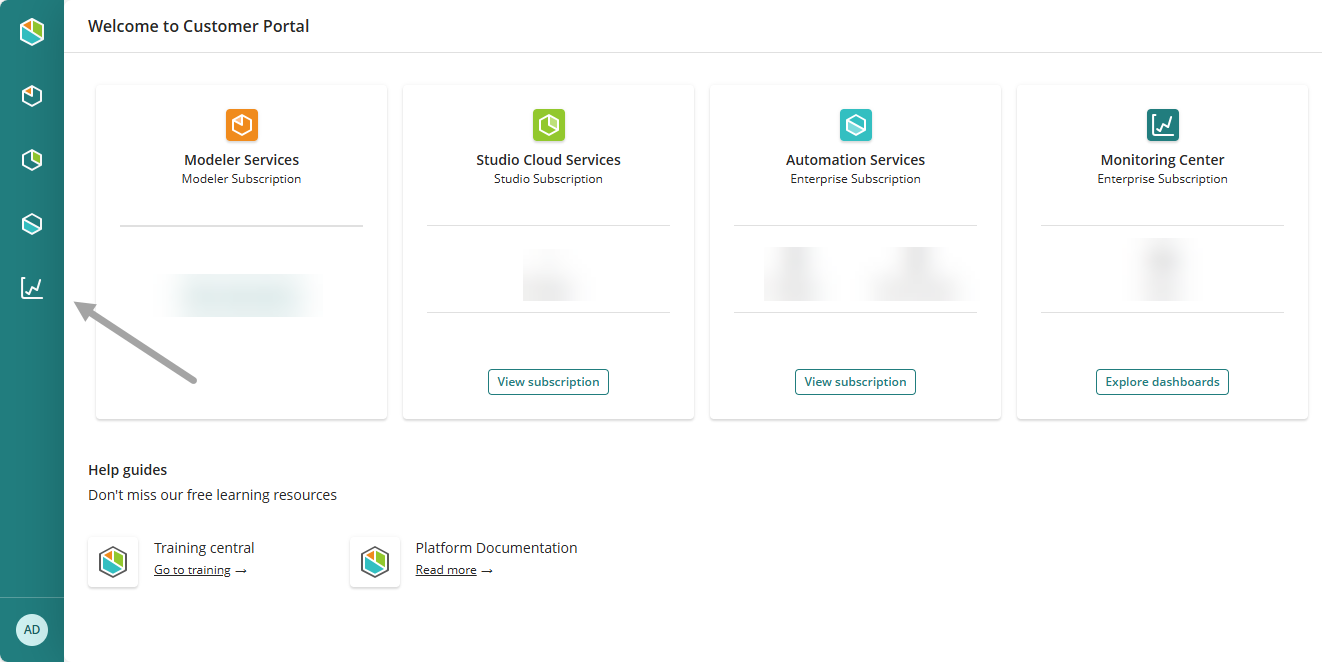Open the AD user avatar menu
This screenshot has height=662, width=1322.
[32, 630]
